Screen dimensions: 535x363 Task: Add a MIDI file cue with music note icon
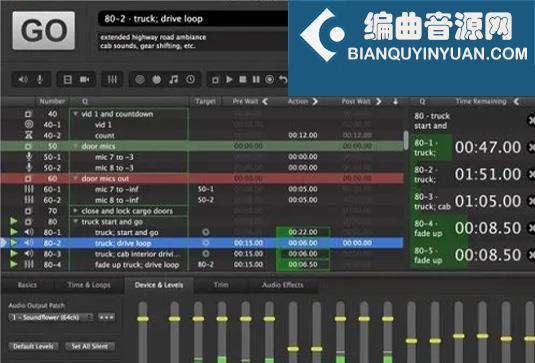coord(174,79)
